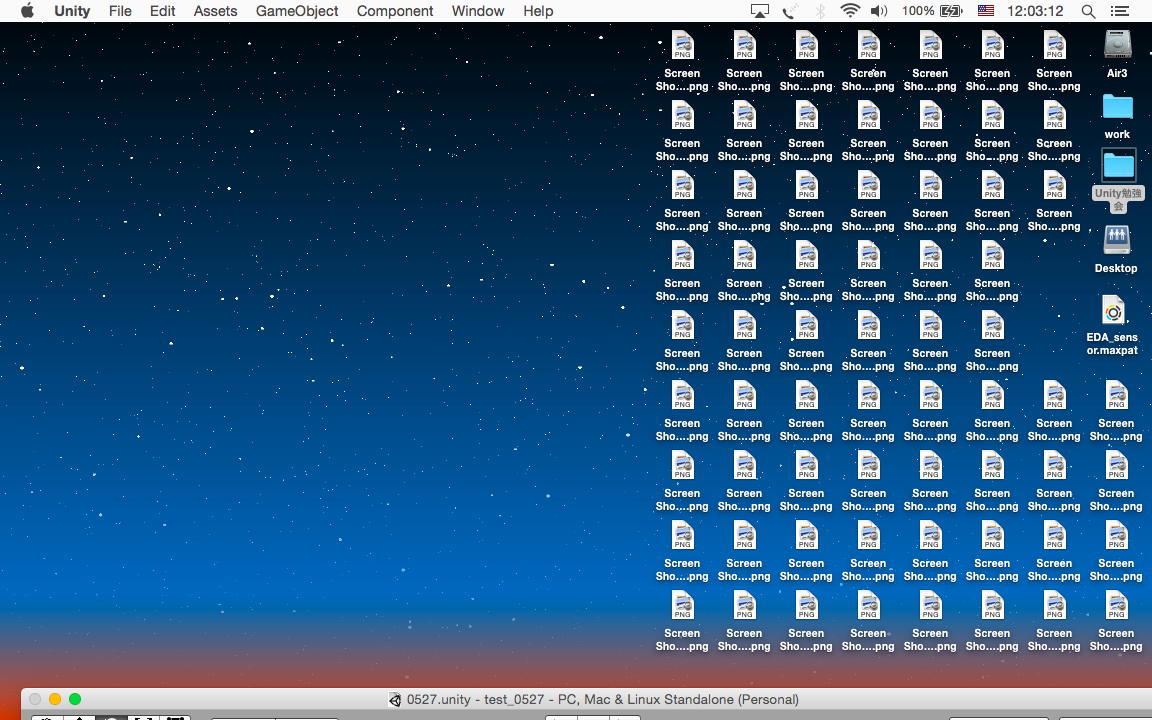Image resolution: width=1152 pixels, height=720 pixels.
Task: Open the US flag input source menu
Action: (986, 11)
